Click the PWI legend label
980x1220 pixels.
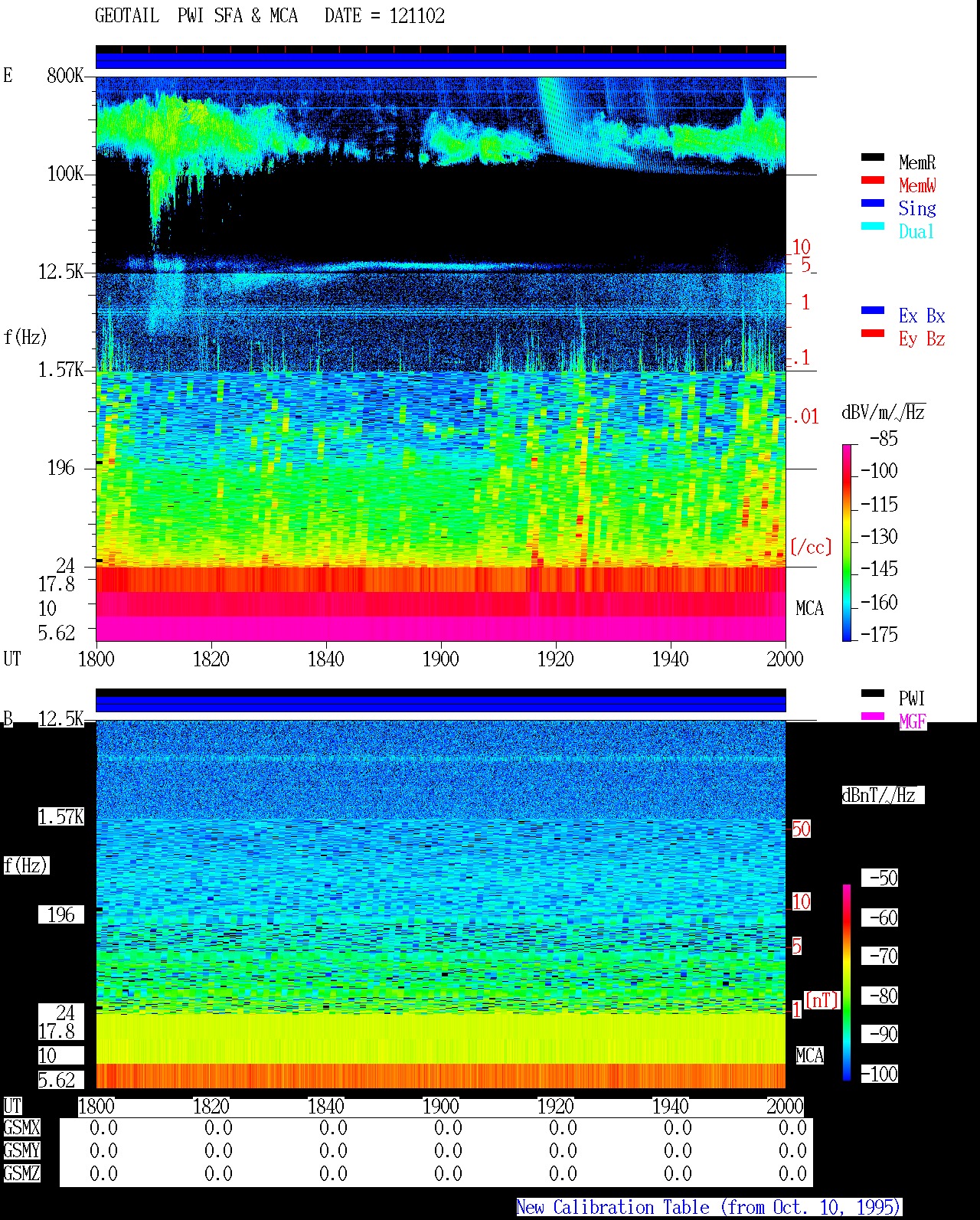coord(912,698)
